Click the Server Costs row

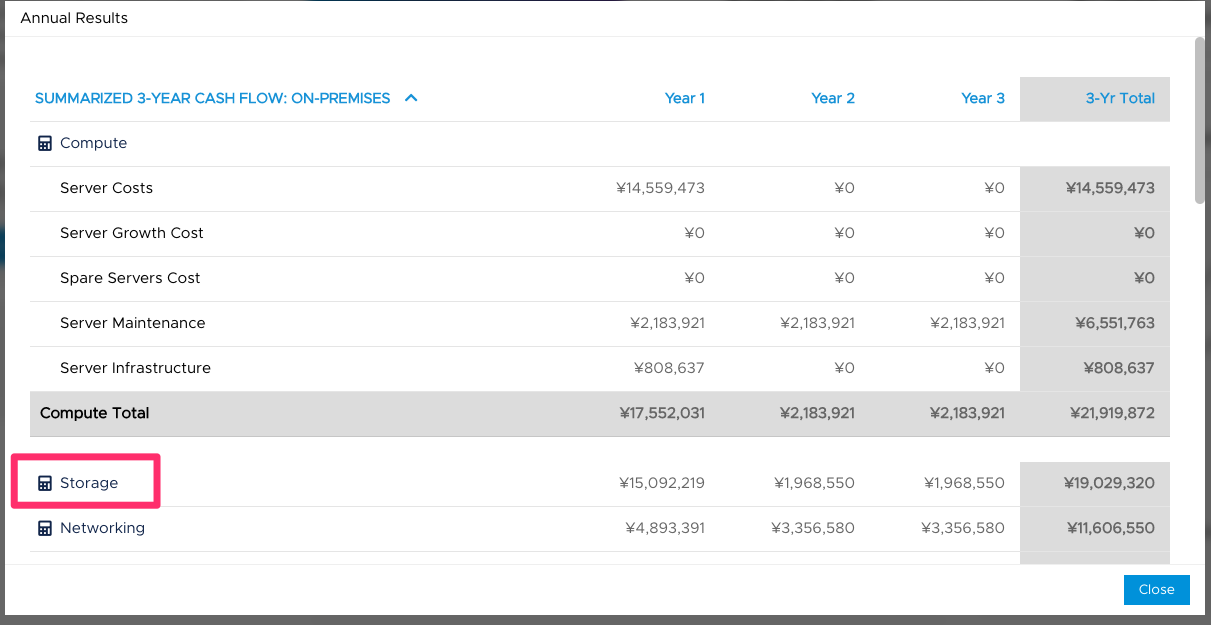tap(106, 188)
